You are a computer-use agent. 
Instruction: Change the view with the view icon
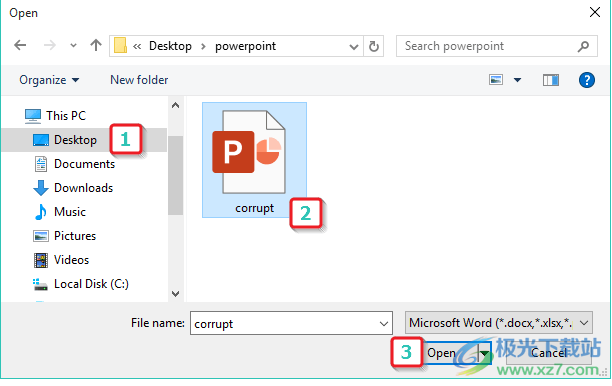tap(496, 80)
